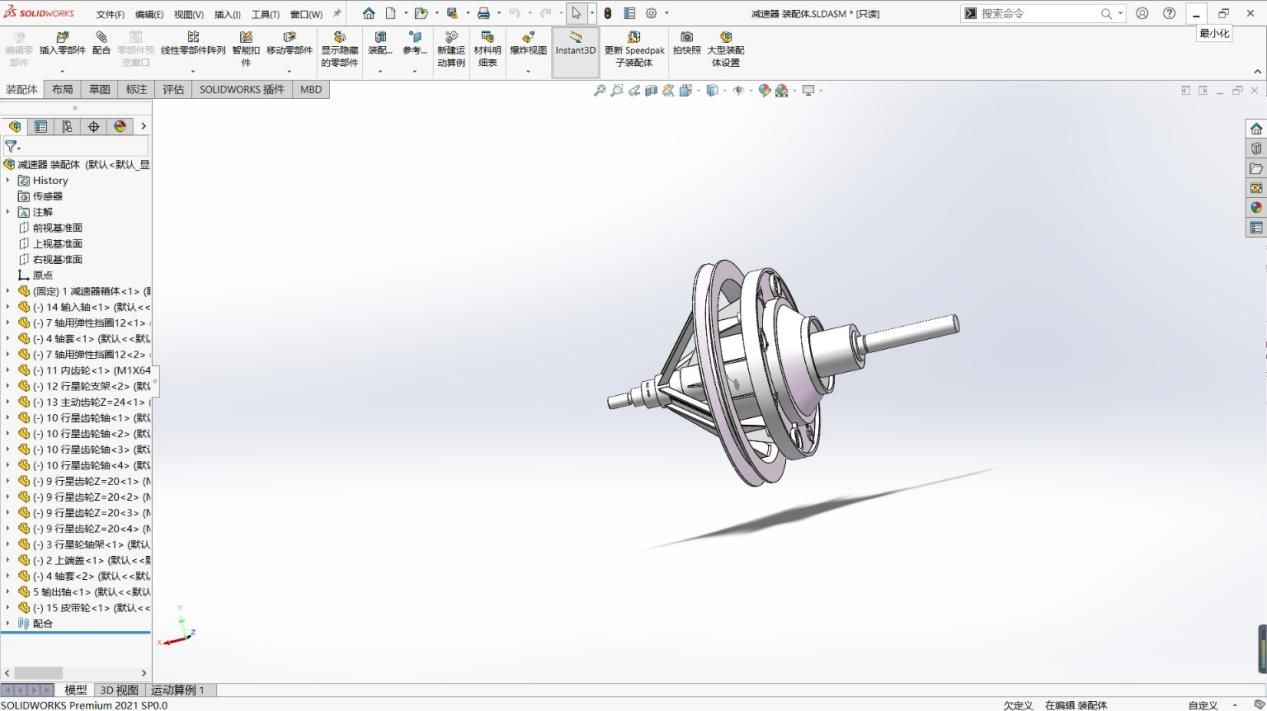The image size is (1267, 711).
Task: Switch to the 评估 ribbon tab
Action: click(x=173, y=89)
